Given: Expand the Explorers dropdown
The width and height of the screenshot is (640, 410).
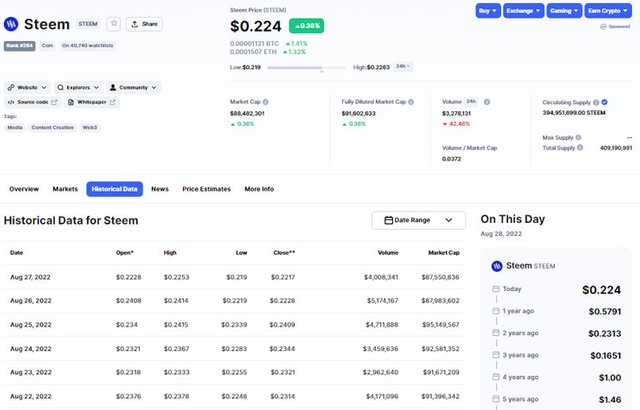Looking at the screenshot, I should (x=78, y=87).
